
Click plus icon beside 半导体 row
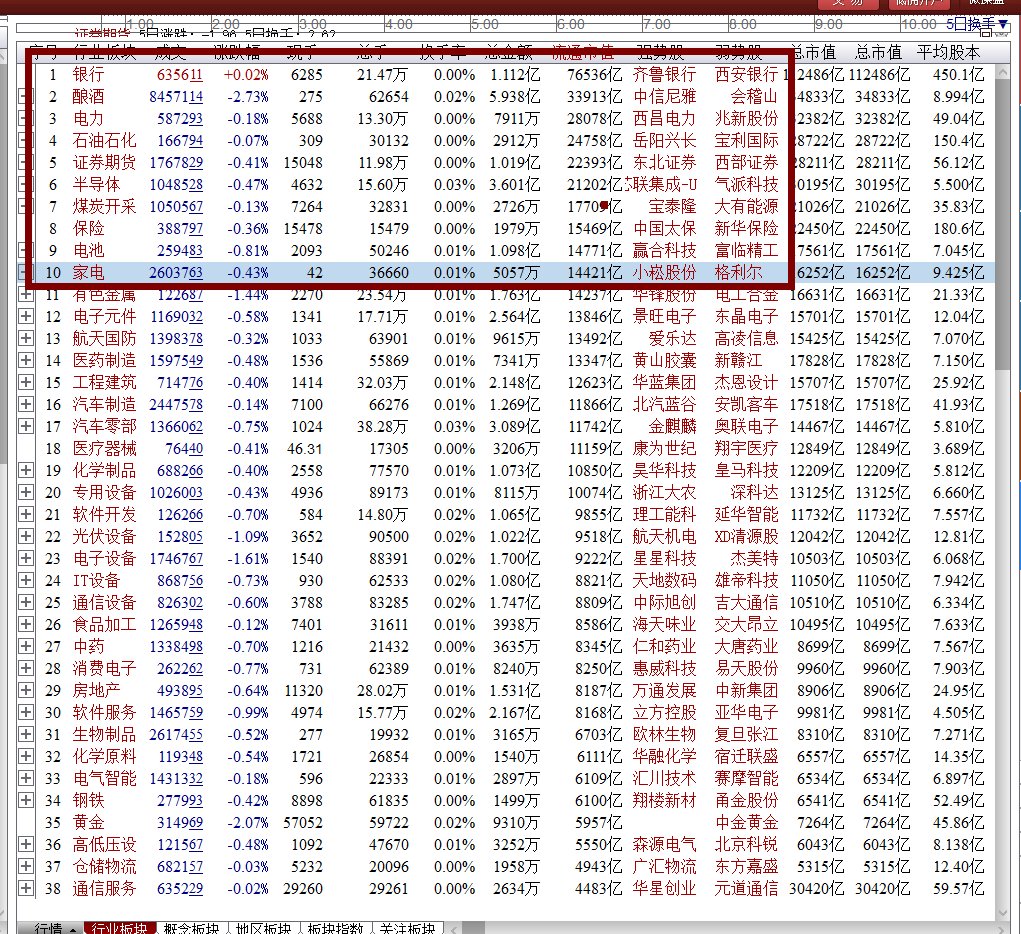[27, 185]
